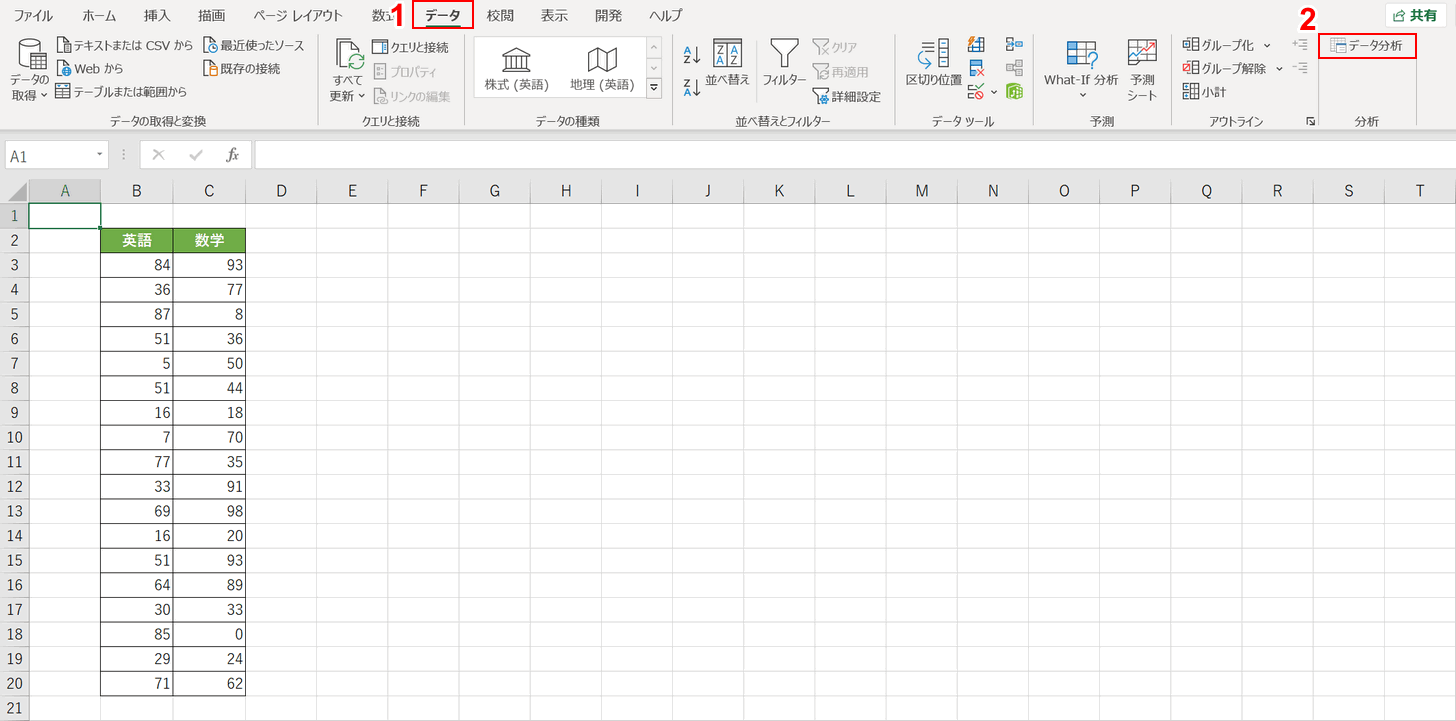Click the green 英語 header cell
The image size is (1456, 721).
(137, 240)
